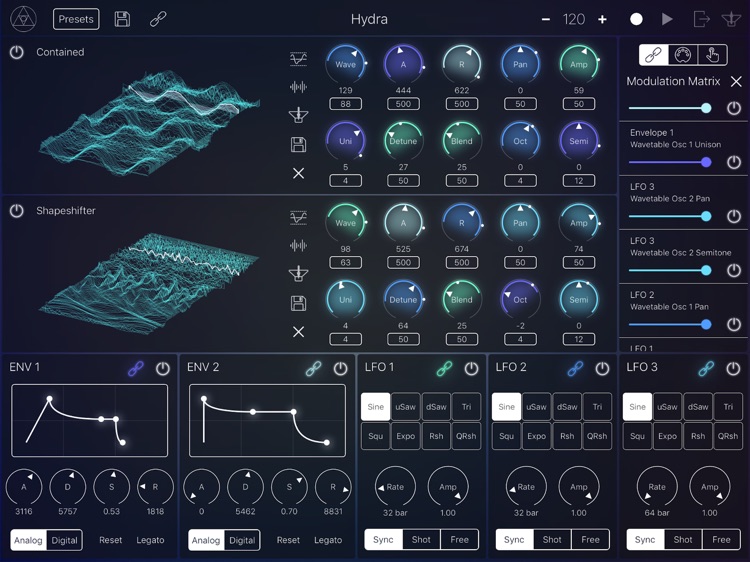This screenshot has width=750, height=562.
Task: Select Tri waveform for LFO 2
Action: pos(597,407)
